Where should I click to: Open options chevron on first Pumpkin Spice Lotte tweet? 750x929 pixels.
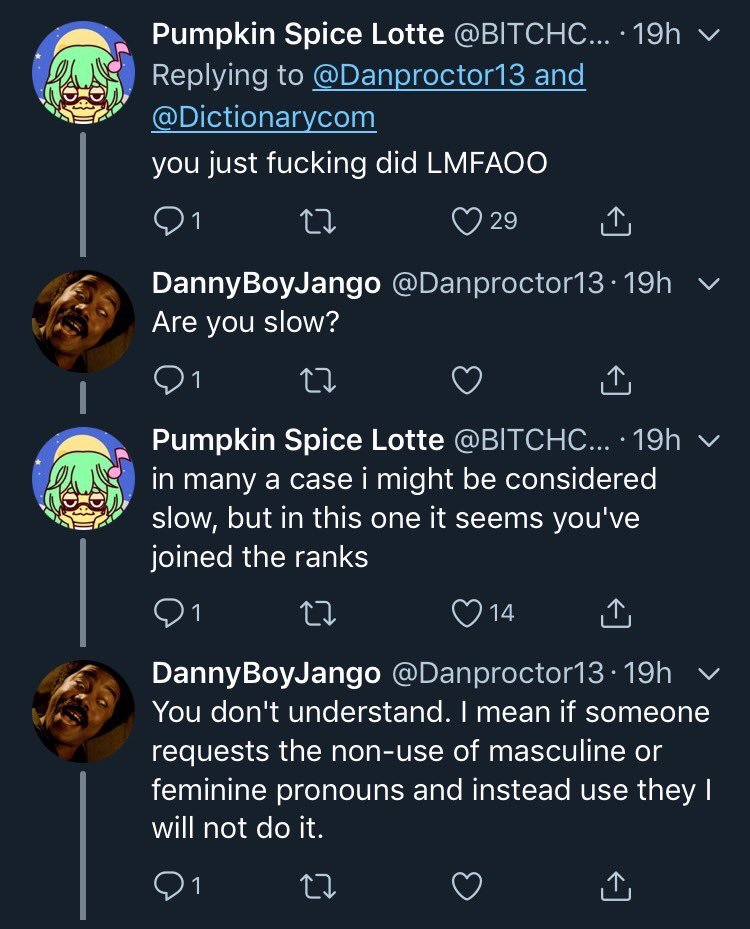click(x=708, y=36)
